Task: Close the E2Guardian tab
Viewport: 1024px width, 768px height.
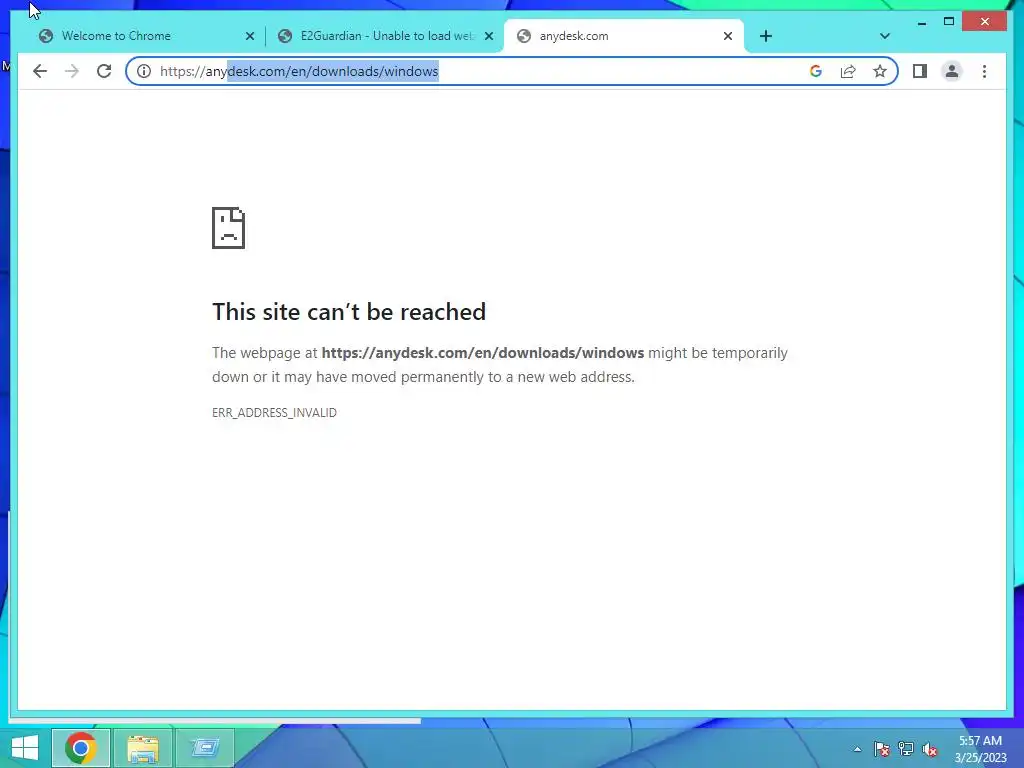Action: click(x=488, y=36)
